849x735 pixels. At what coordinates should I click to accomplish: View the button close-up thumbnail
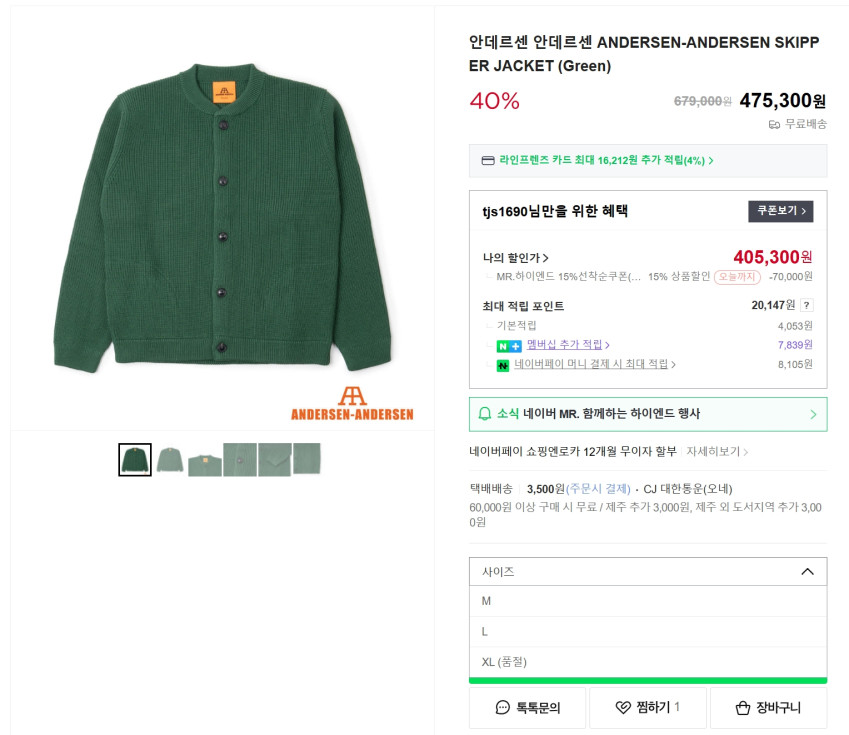point(240,460)
